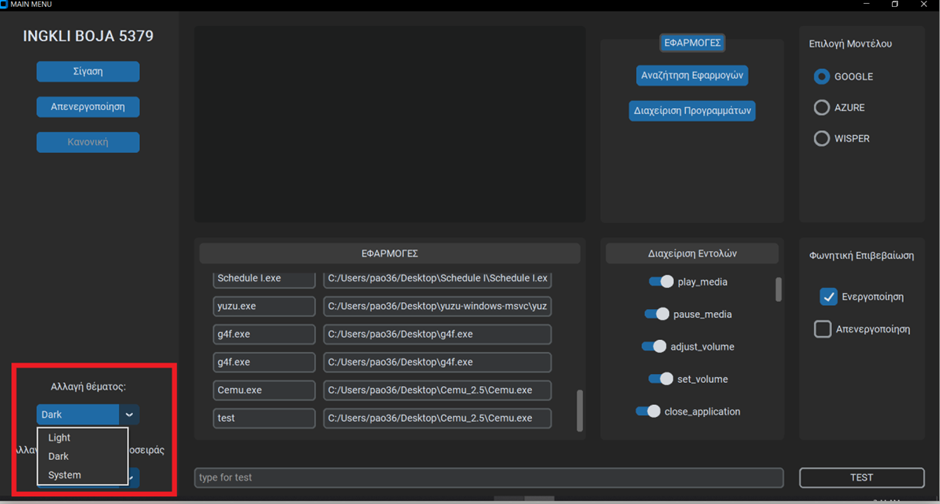Check the Απενεργοποίηση voice confirmation checkbox
The width and height of the screenshot is (940, 504).
822,329
